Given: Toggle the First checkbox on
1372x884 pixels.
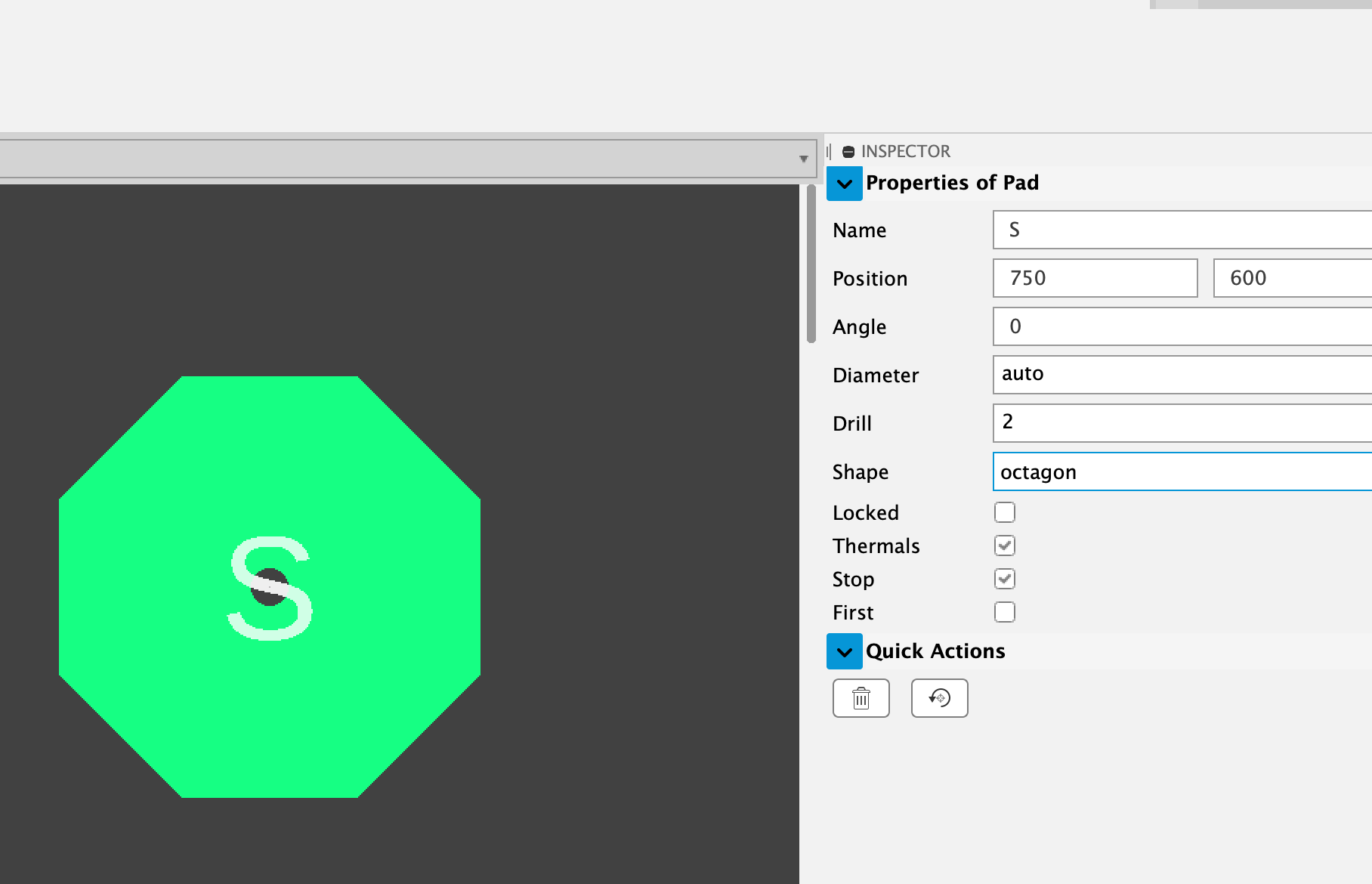Looking at the screenshot, I should coord(1004,612).
